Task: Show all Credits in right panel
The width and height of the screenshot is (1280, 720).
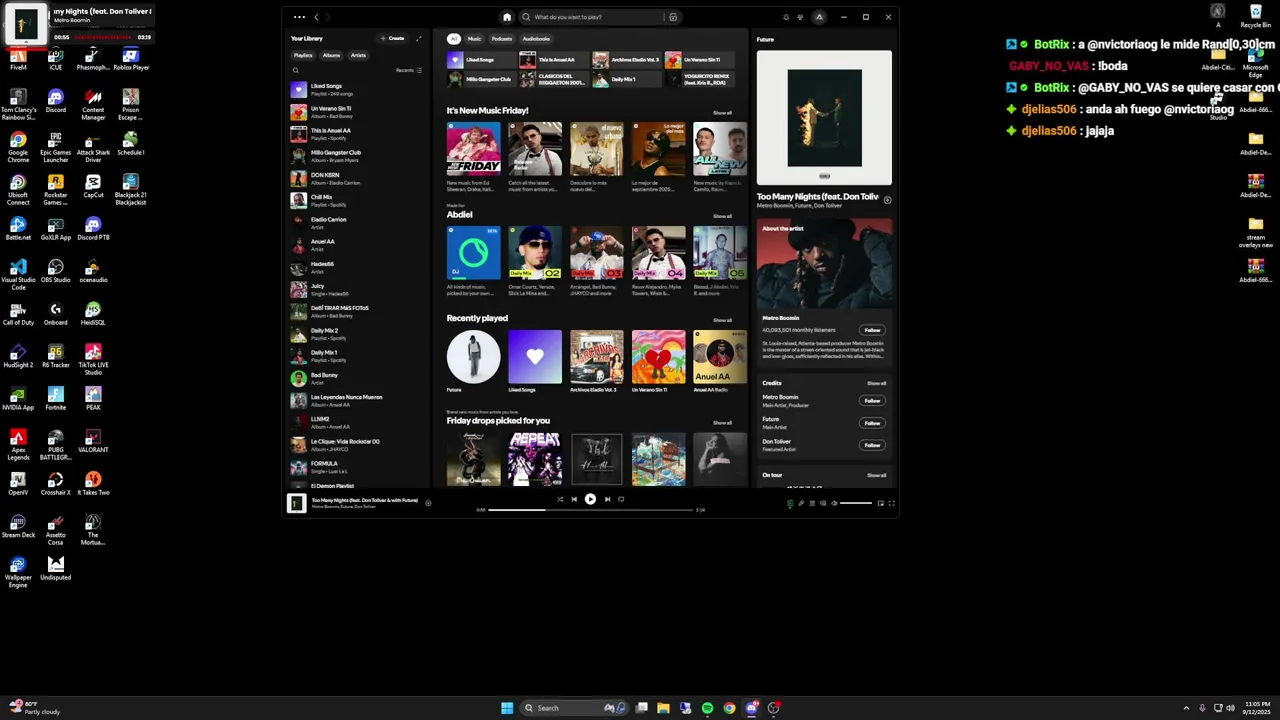Action: tap(876, 383)
